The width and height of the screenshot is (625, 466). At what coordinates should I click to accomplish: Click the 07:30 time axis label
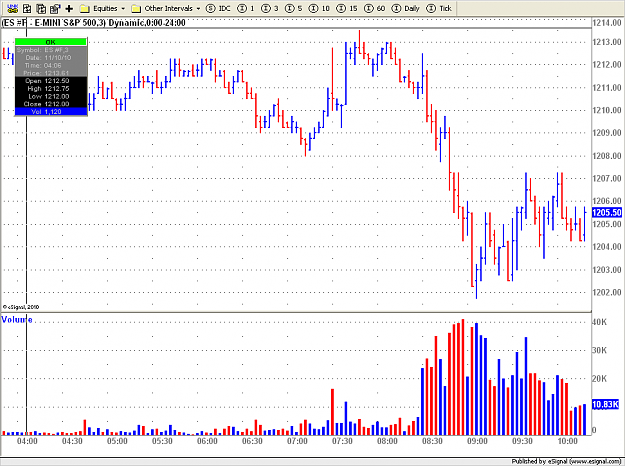coord(342,441)
